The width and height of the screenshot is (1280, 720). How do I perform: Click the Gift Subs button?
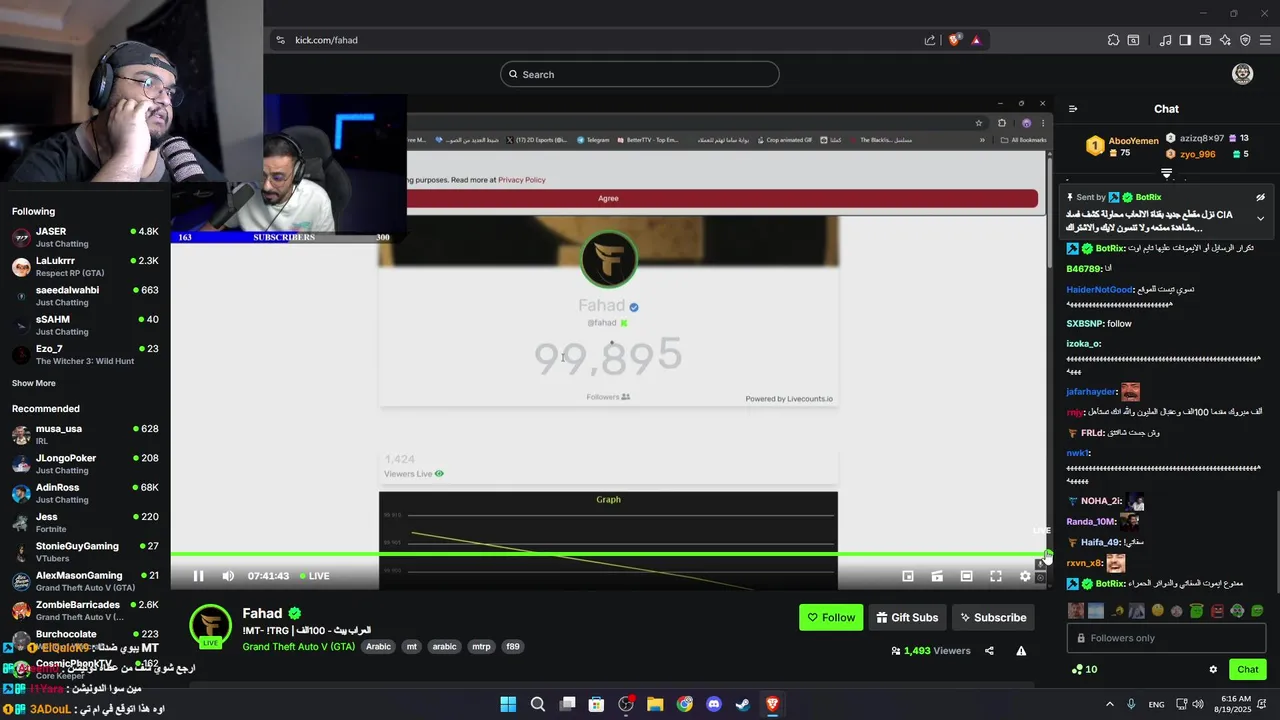click(907, 618)
